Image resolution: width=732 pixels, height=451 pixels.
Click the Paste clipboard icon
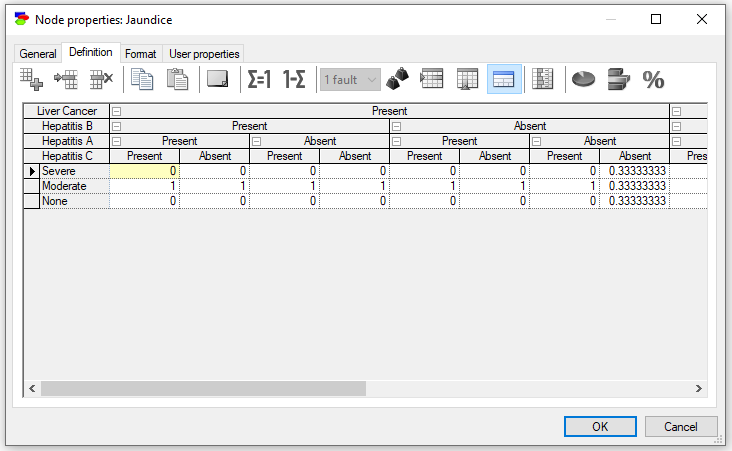[177, 79]
